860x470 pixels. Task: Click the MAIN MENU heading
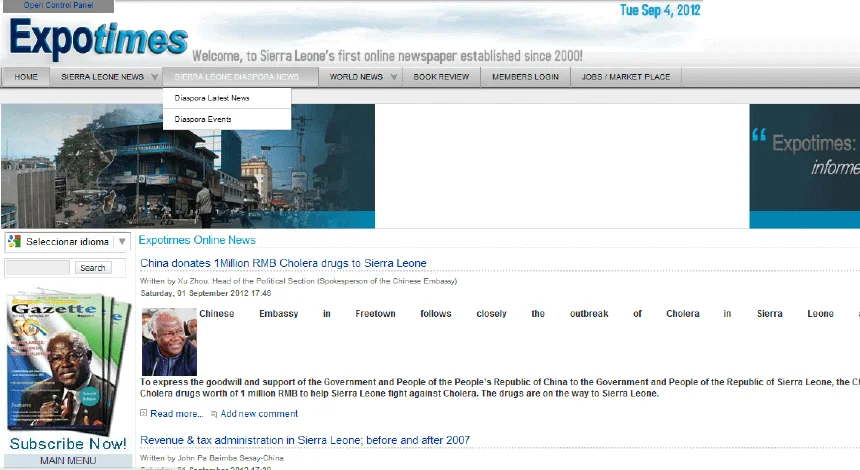point(68,461)
